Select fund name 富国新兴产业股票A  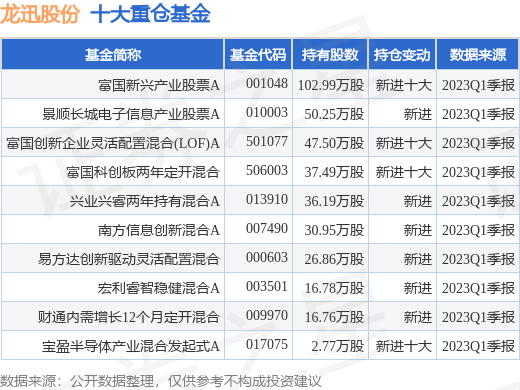point(159,85)
